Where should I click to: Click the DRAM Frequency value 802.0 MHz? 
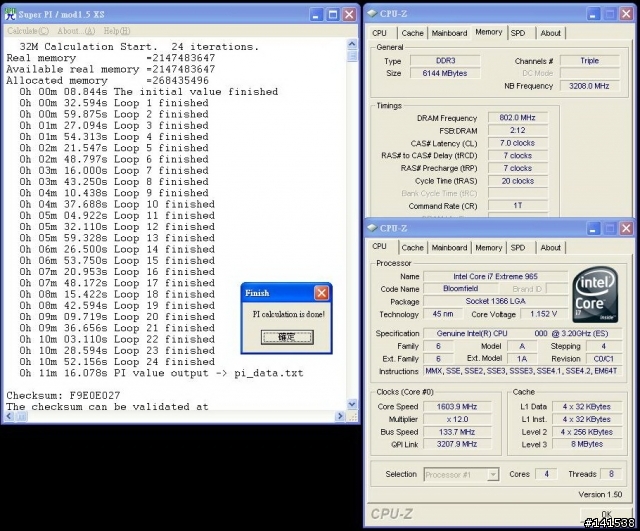(518, 118)
